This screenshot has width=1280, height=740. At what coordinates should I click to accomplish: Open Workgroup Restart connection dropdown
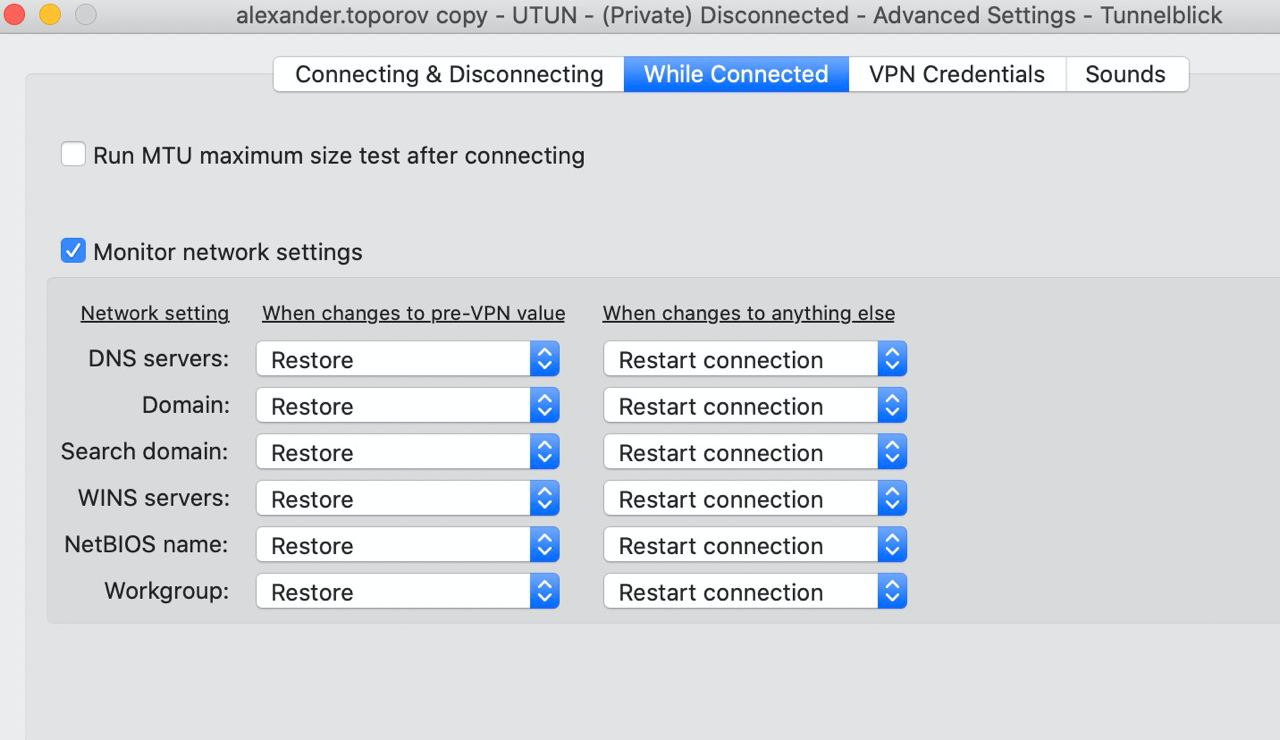[755, 591]
